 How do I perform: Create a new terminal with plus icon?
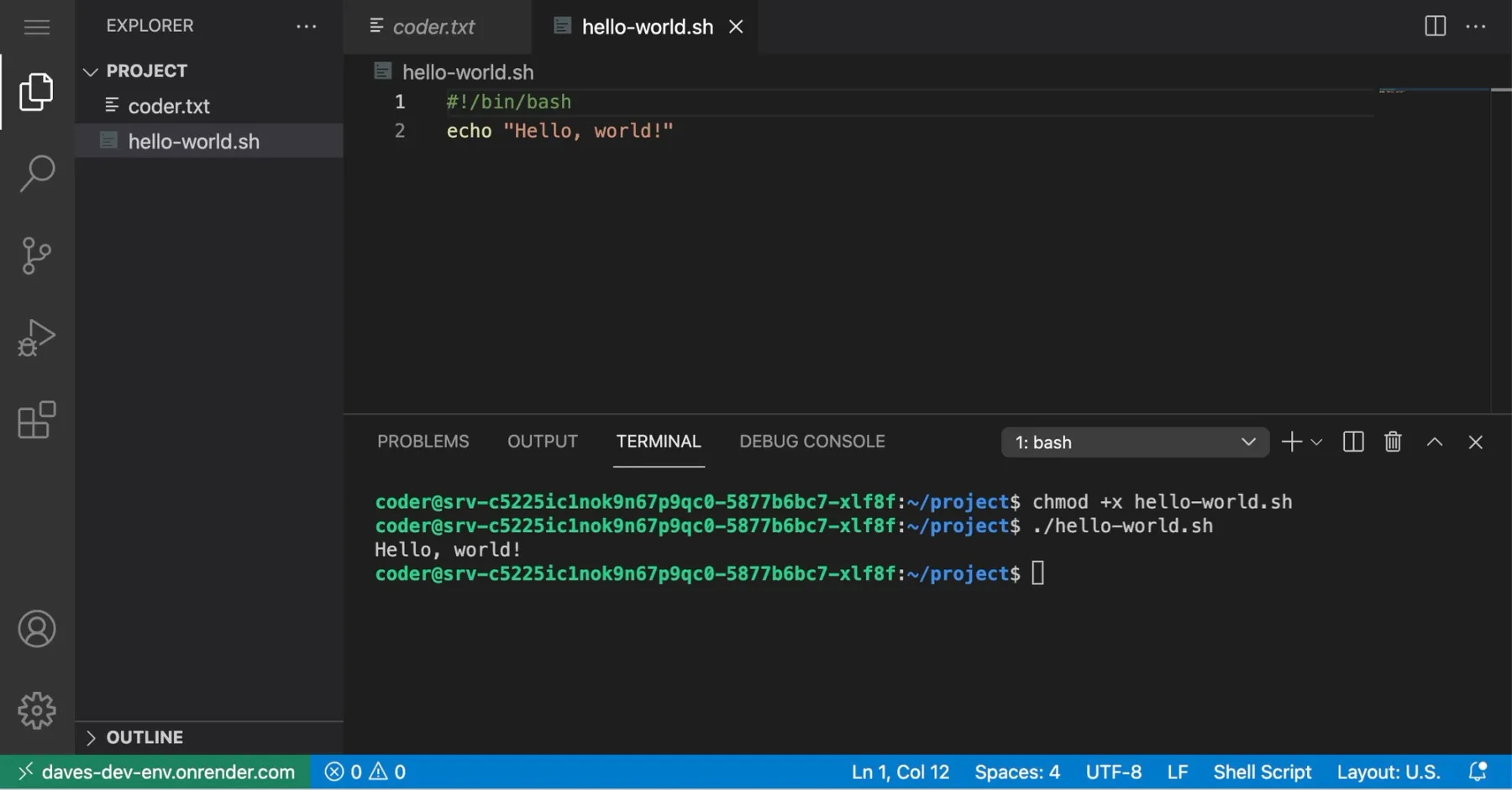1290,441
